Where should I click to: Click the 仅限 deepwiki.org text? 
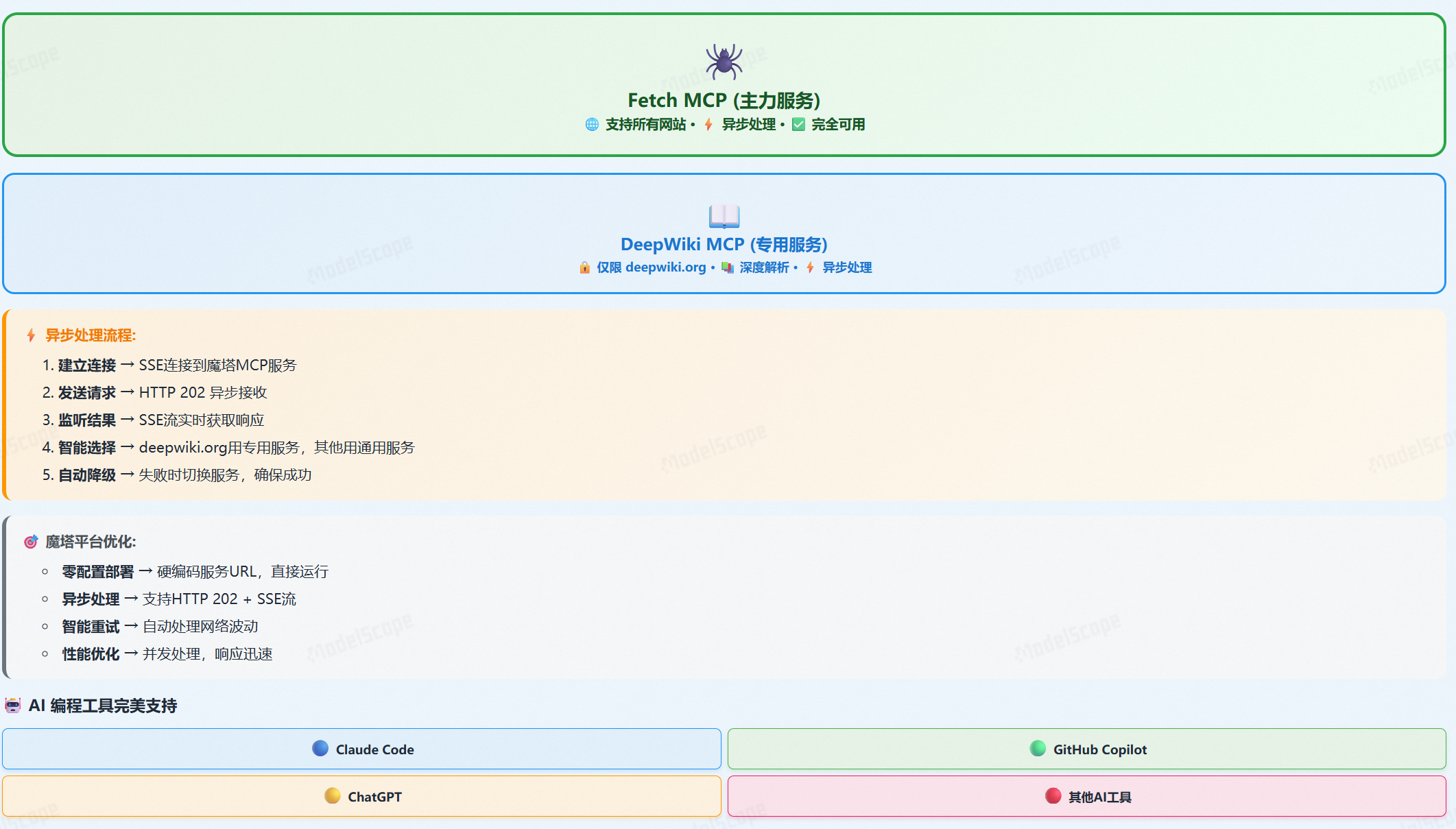tap(652, 267)
